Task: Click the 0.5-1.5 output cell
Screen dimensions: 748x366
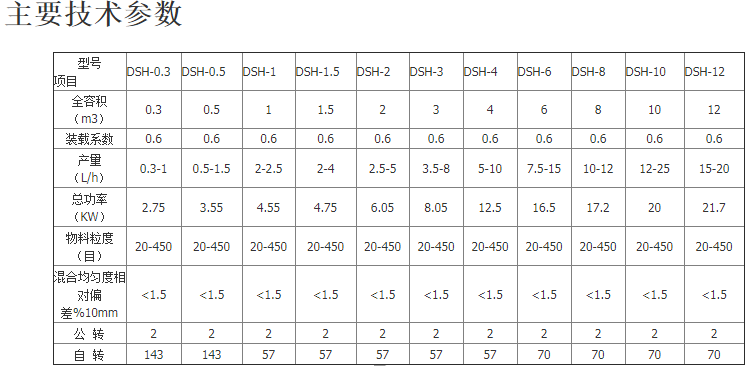Action: pos(211,169)
